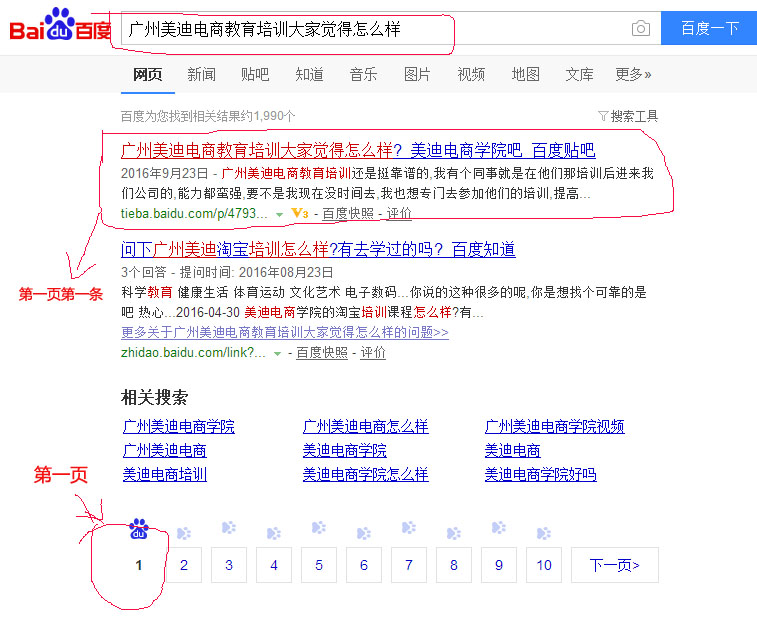Click the current page number 1
This screenshot has width=757, height=623.
click(139, 565)
